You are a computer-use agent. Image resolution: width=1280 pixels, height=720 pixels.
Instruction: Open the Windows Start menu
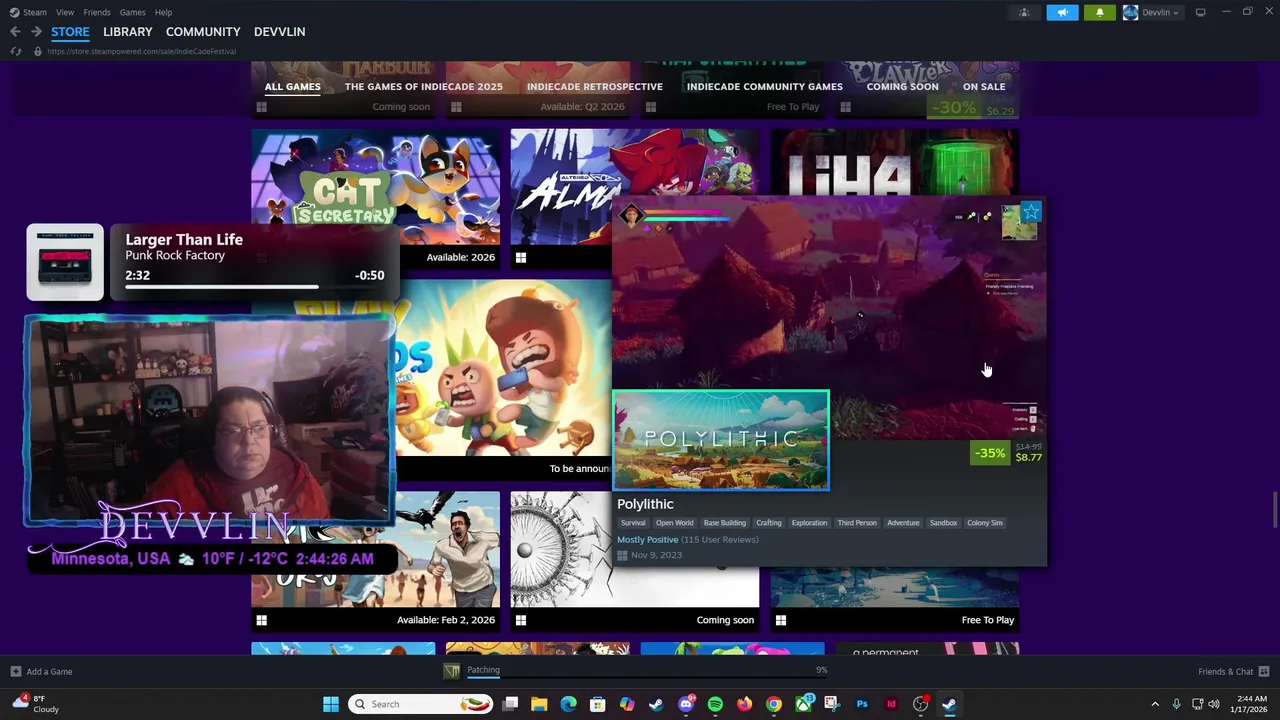[330, 704]
